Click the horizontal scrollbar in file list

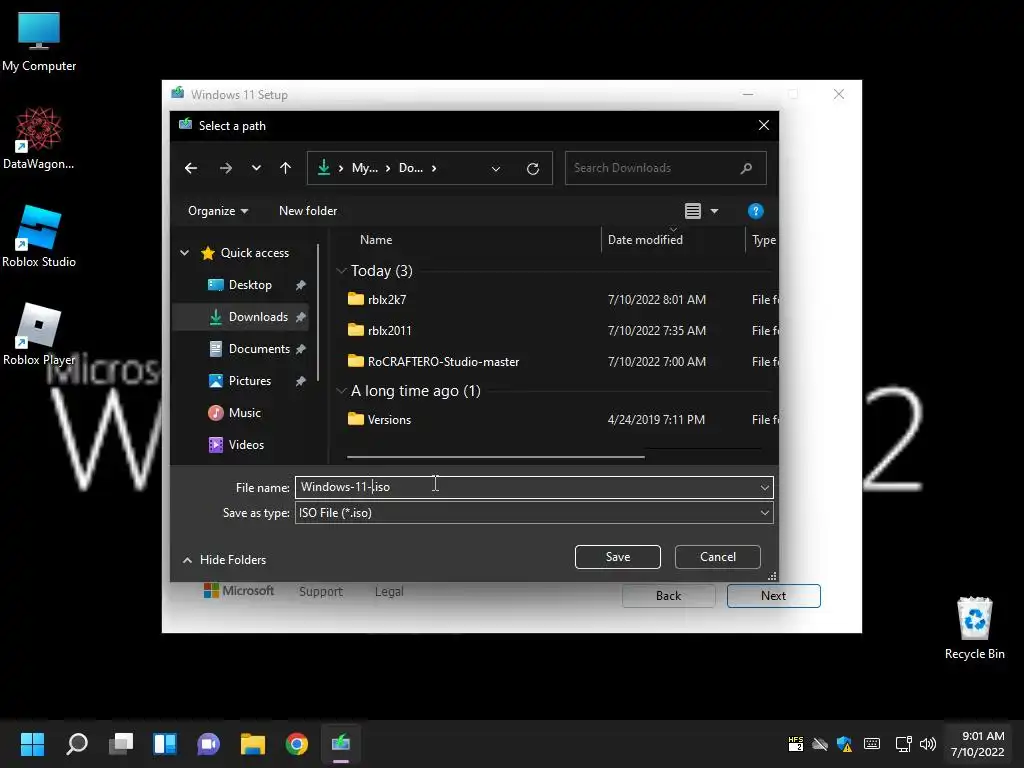coord(496,456)
